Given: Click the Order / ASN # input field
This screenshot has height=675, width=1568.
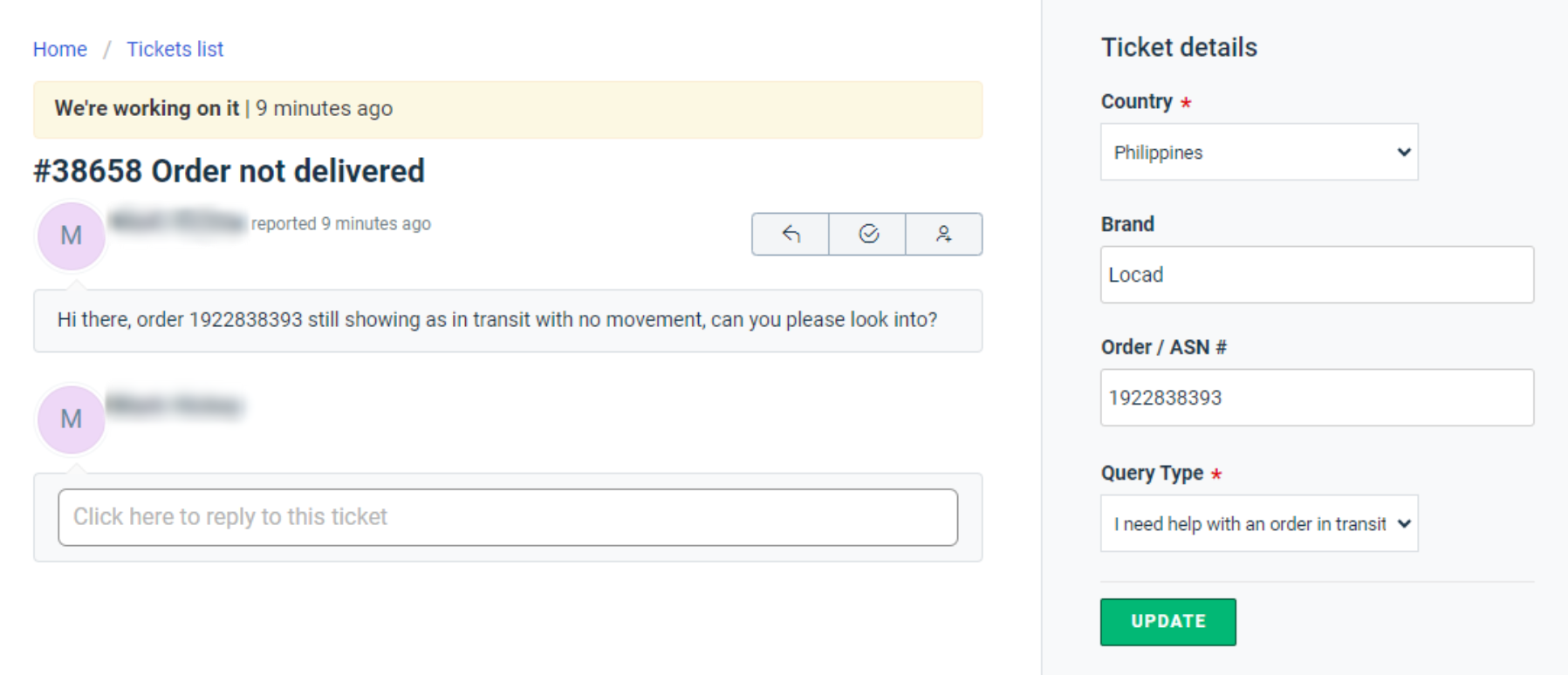Looking at the screenshot, I should coord(1316,398).
